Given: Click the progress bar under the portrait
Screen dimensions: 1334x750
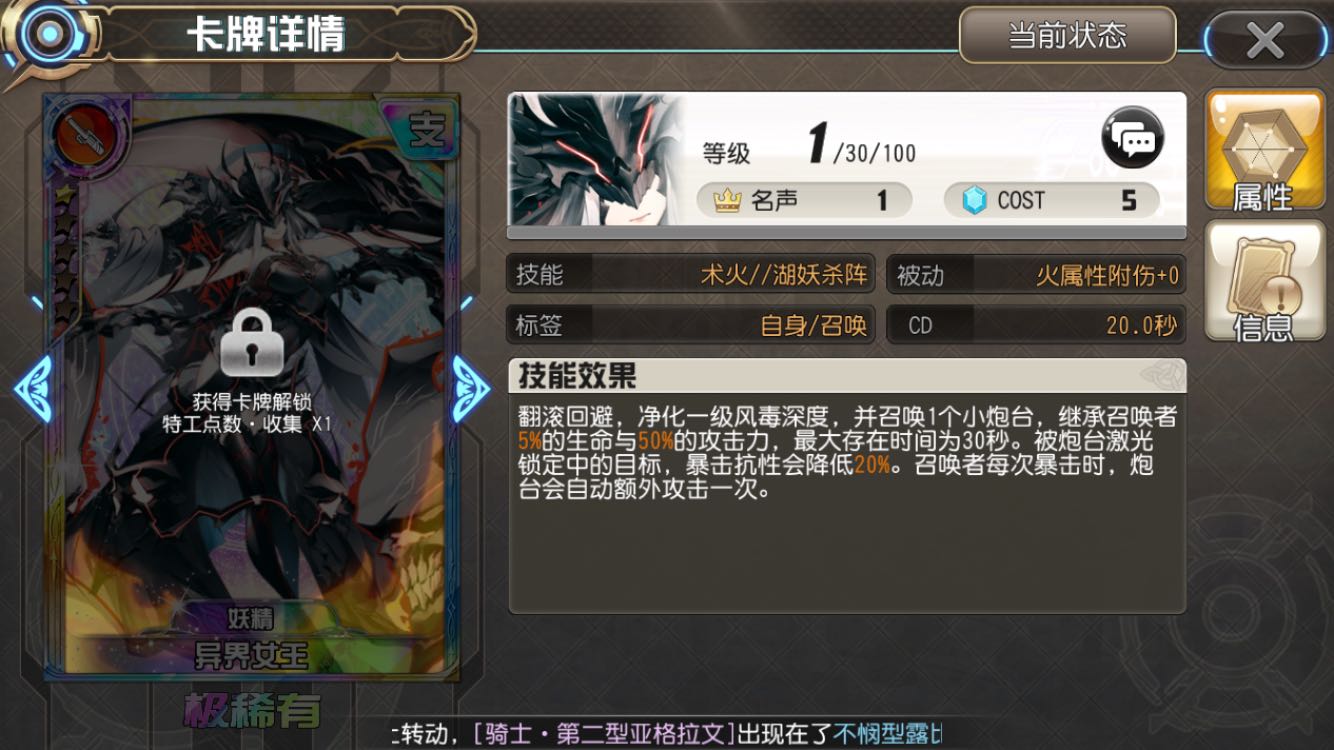Looking at the screenshot, I should click(x=846, y=233).
